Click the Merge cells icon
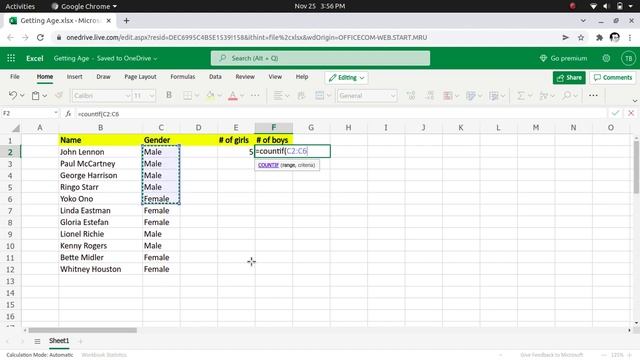 click(x=320, y=96)
